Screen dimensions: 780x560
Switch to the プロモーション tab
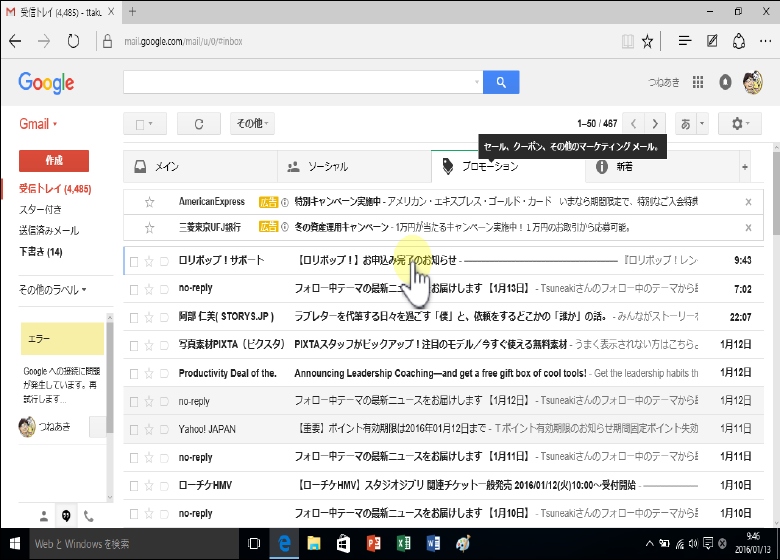(508, 167)
